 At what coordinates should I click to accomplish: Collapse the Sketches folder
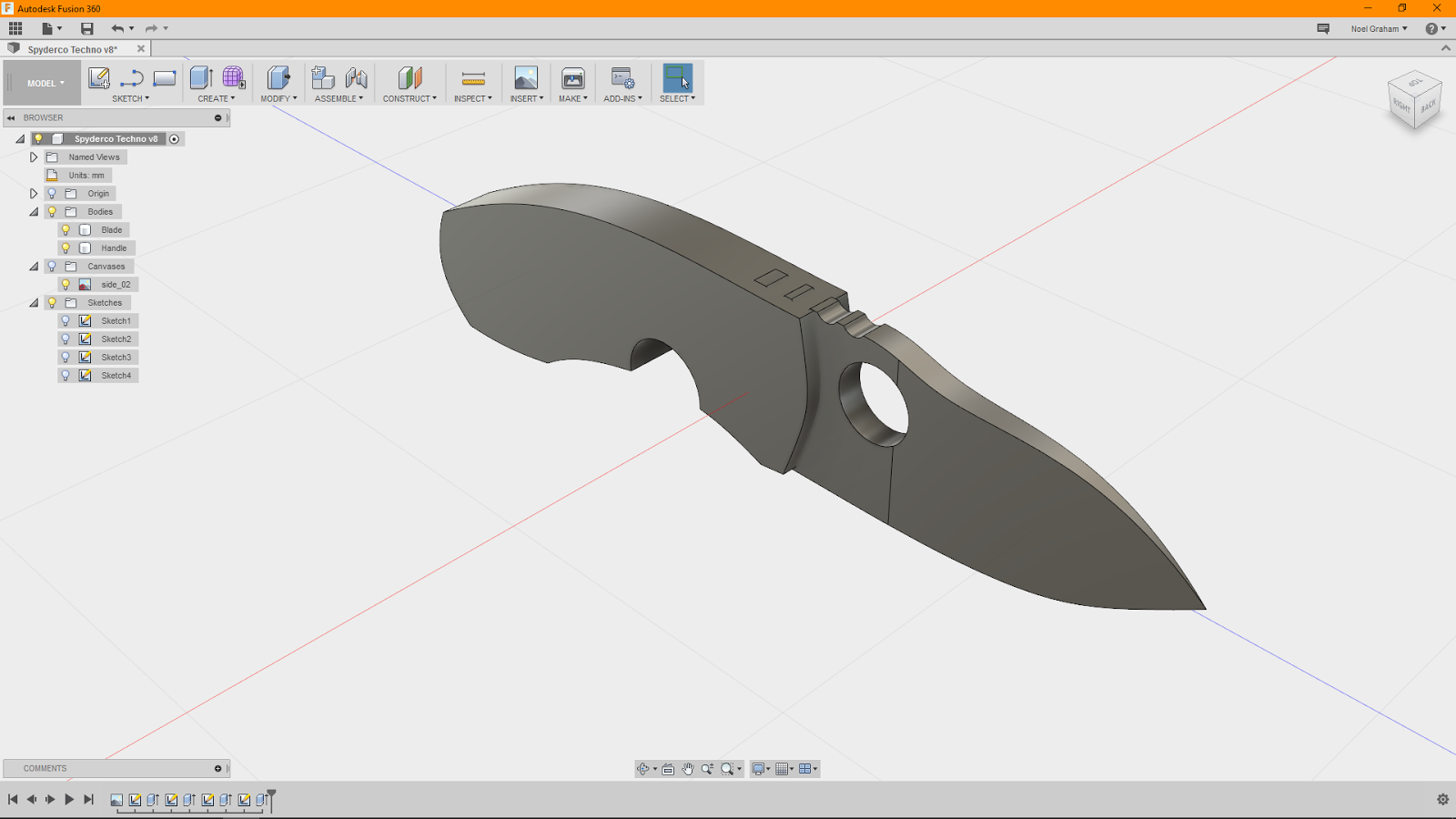(x=34, y=303)
